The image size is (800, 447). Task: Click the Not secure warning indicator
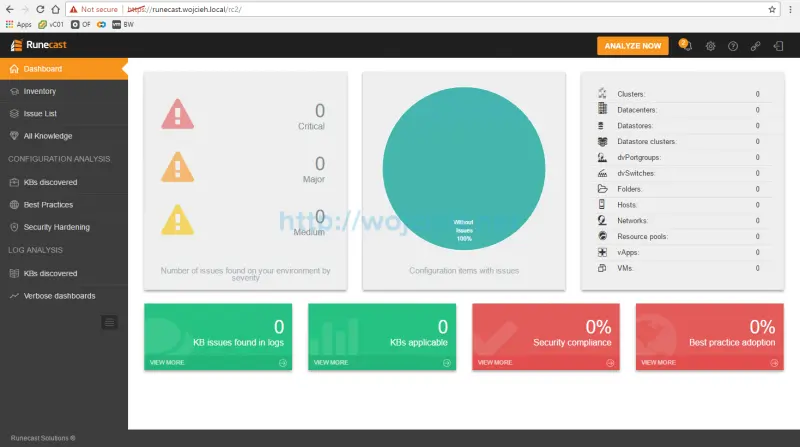tap(94, 9)
